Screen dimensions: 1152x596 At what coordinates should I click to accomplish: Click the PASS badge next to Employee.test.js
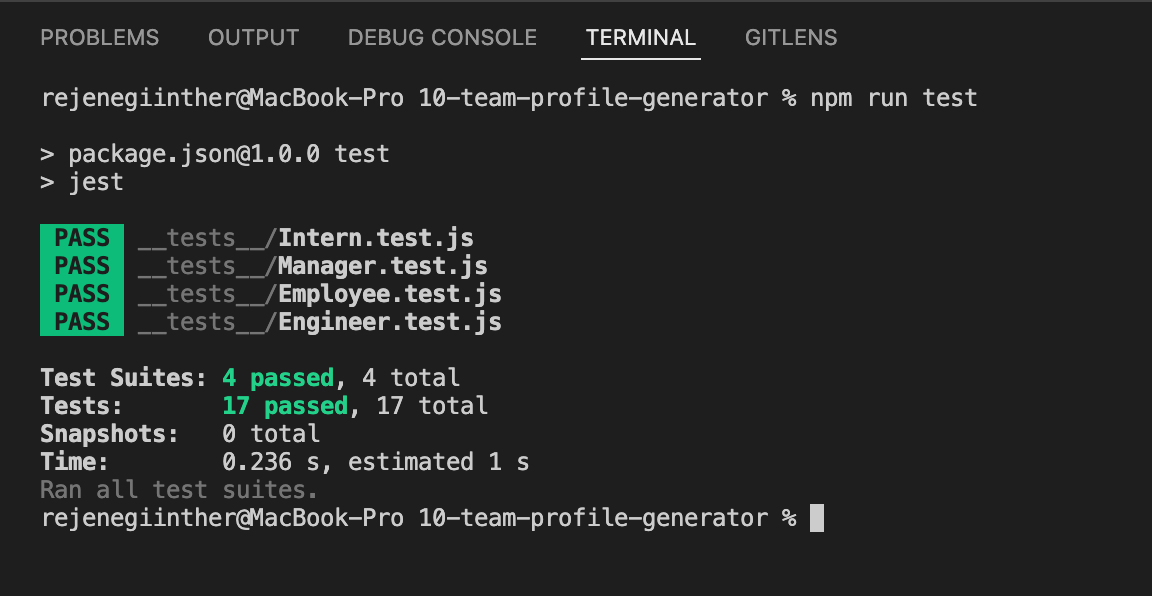point(82,293)
